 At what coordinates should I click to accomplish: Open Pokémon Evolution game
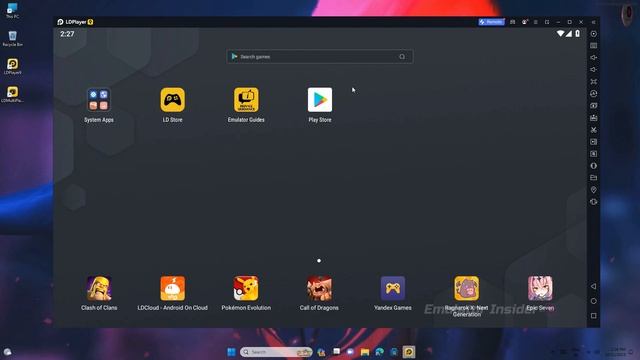point(246,288)
